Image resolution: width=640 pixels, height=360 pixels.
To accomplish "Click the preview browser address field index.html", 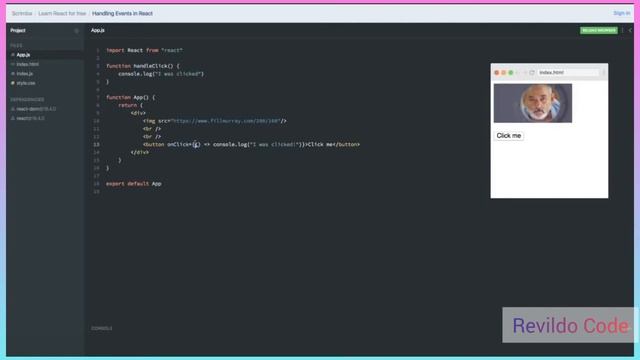I will coord(568,72).
